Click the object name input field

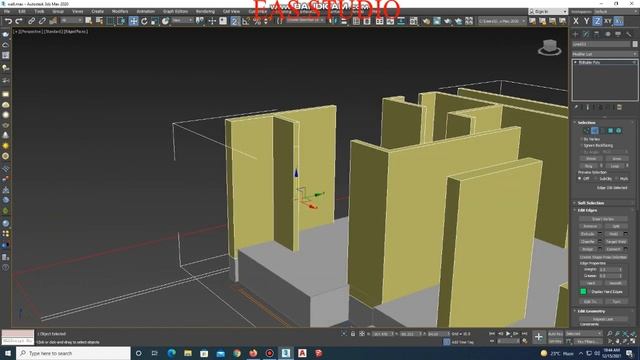tap(601, 44)
